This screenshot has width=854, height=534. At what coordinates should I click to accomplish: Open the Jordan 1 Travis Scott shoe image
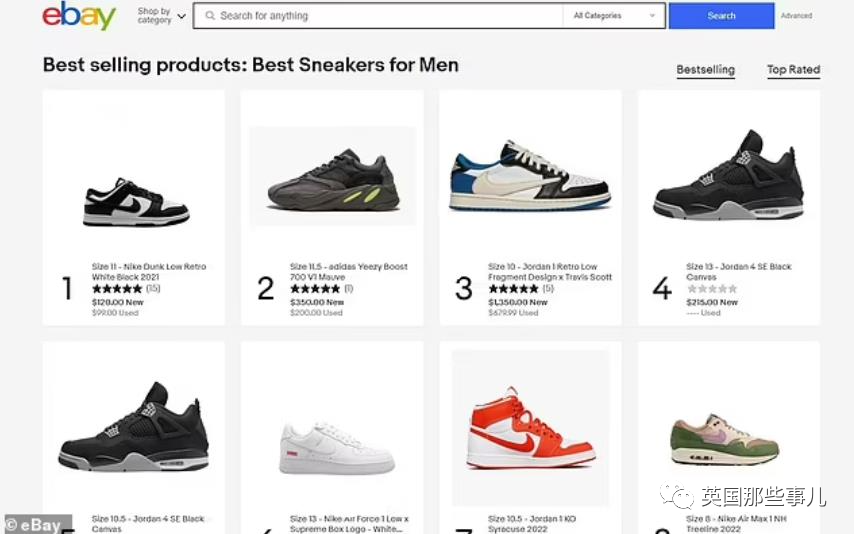pyautogui.click(x=529, y=178)
